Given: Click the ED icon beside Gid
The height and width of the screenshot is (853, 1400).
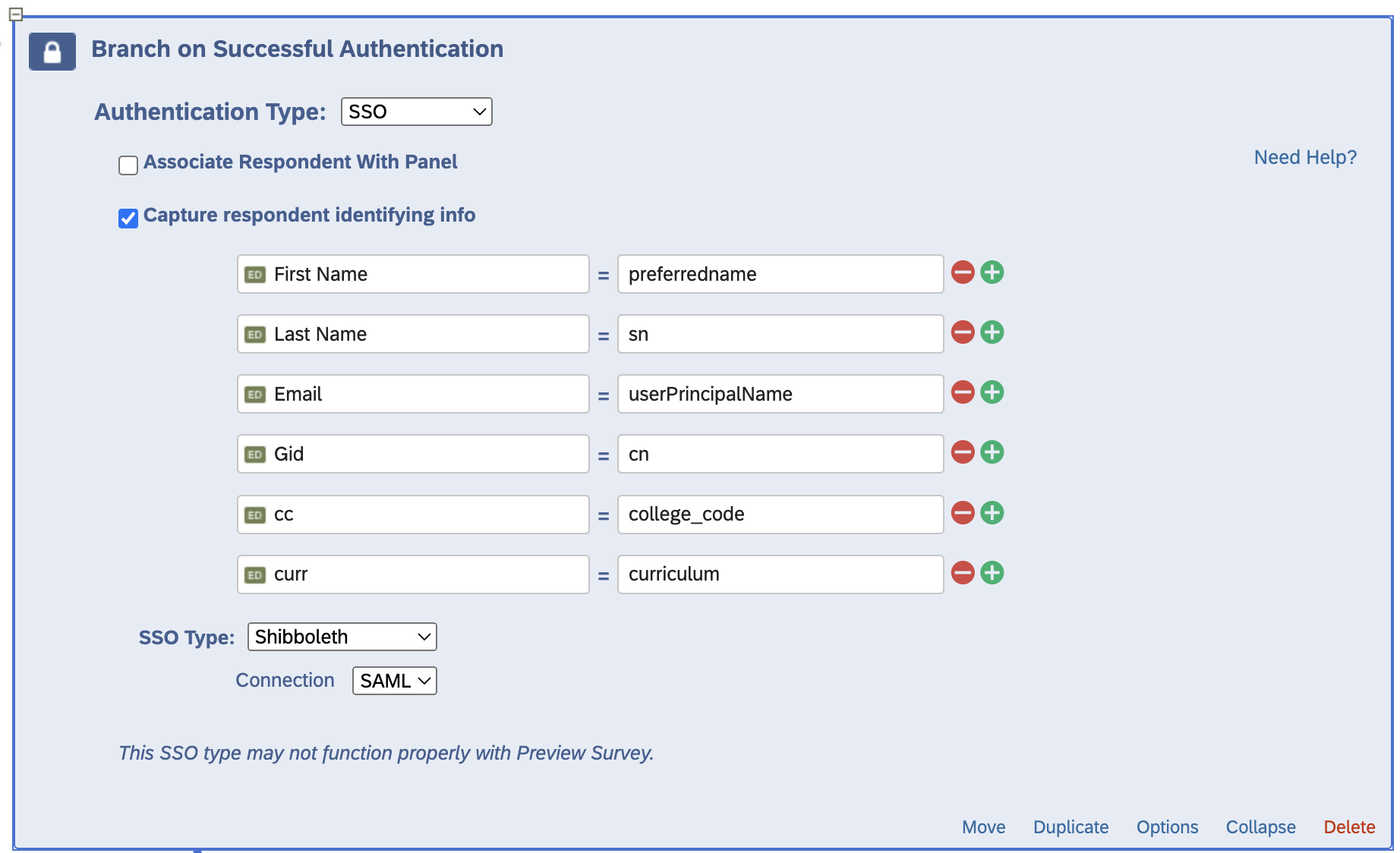Looking at the screenshot, I should coord(255,453).
